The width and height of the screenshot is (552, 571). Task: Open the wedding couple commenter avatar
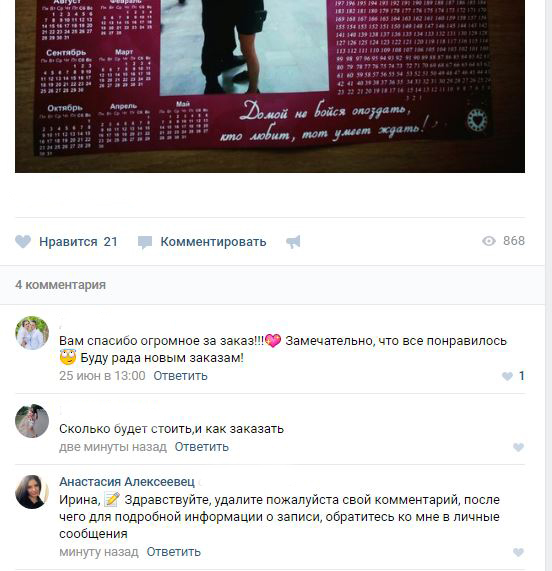(x=32, y=333)
